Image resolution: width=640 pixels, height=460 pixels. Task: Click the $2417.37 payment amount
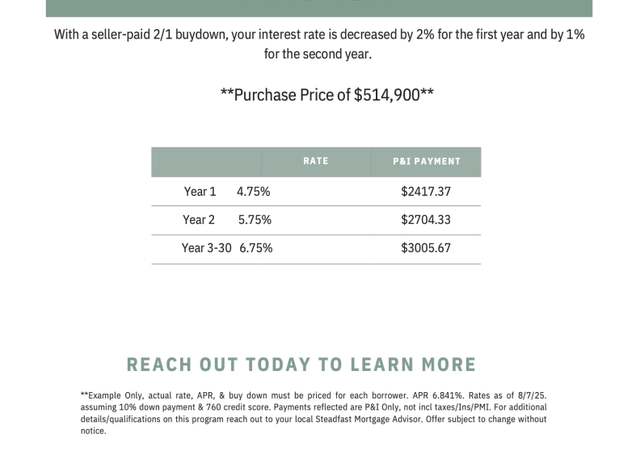coord(426,191)
